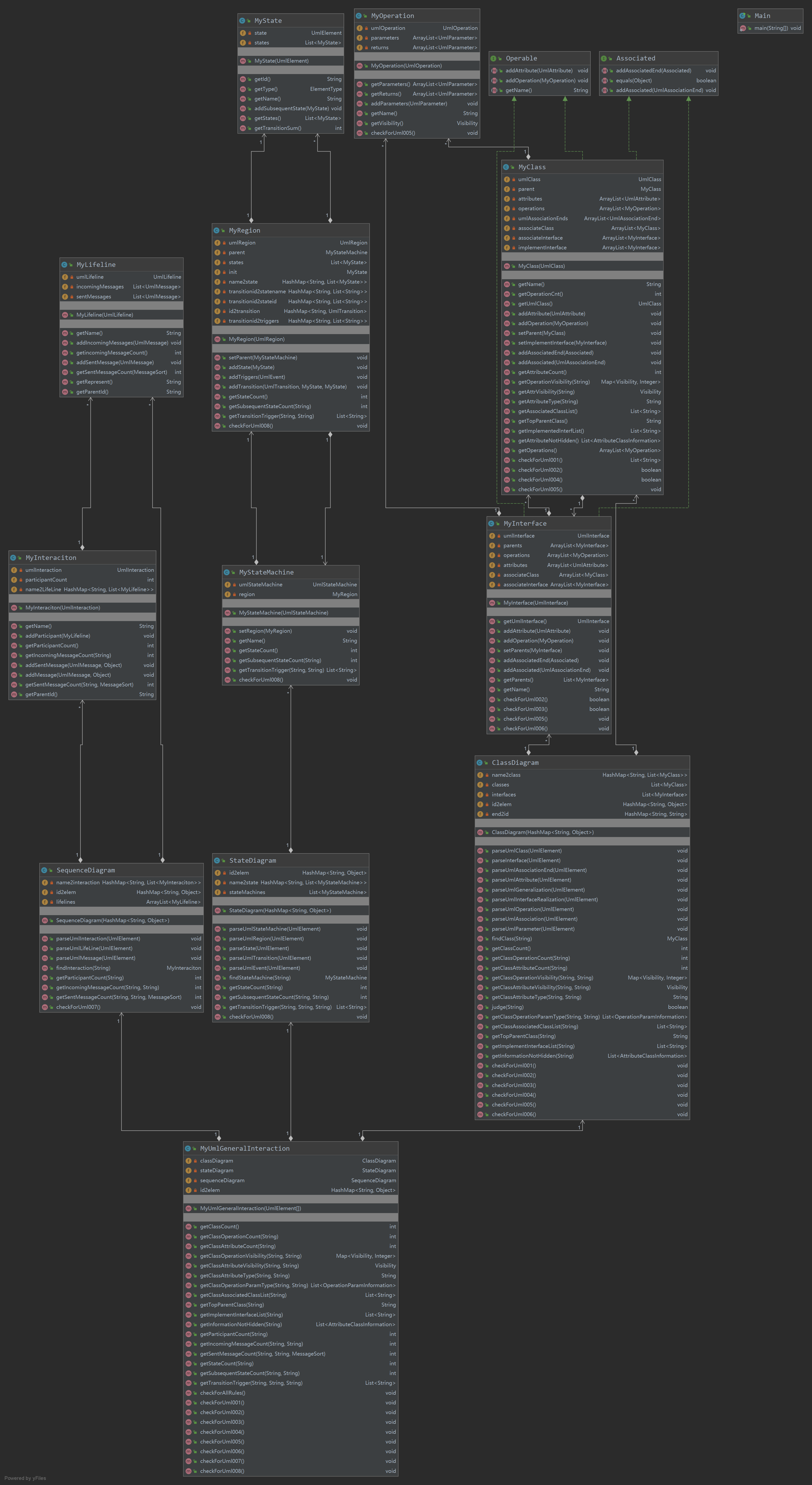Click the class icon beside MyUmlGeneralInteraction title
This screenshot has width=812, height=1485.
[188, 1148]
